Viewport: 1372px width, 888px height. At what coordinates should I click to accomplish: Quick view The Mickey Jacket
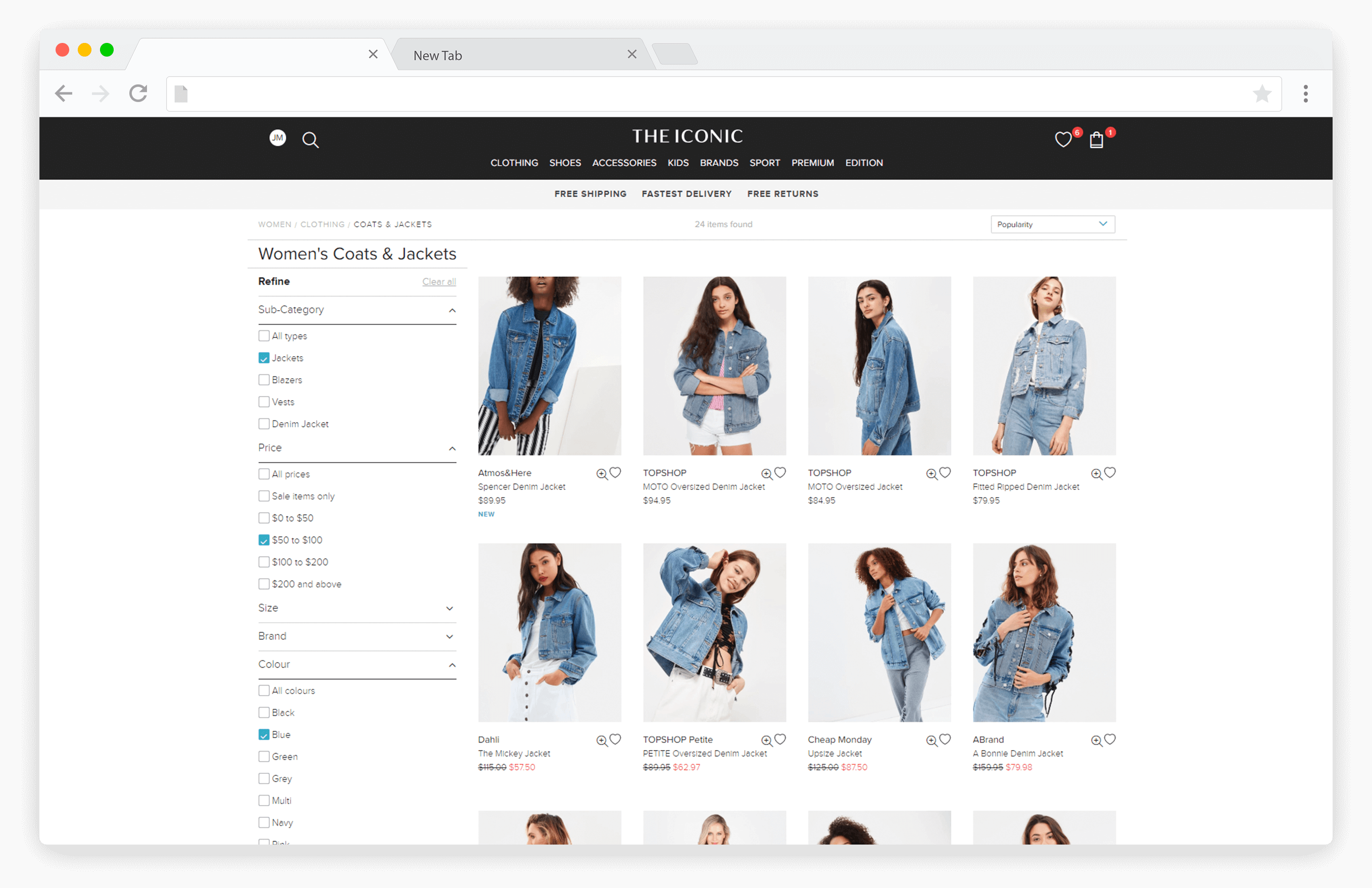(x=602, y=741)
